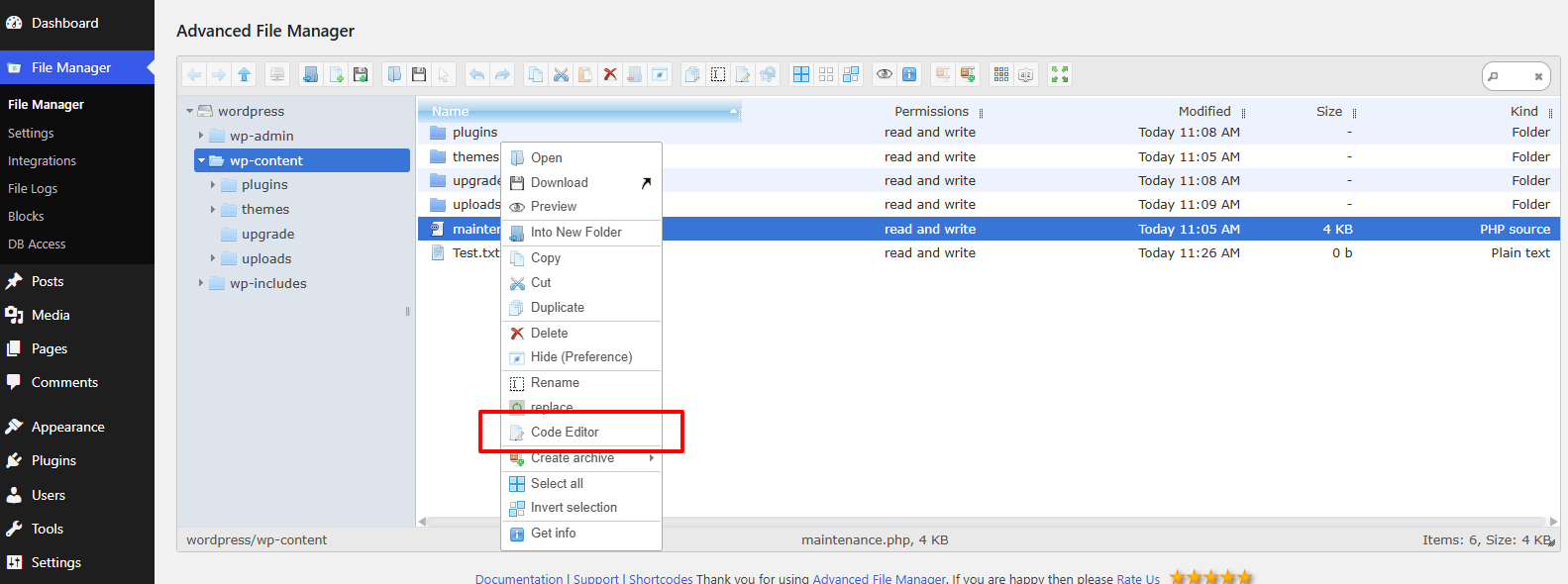Create a new folder via toolbar icon

[311, 74]
